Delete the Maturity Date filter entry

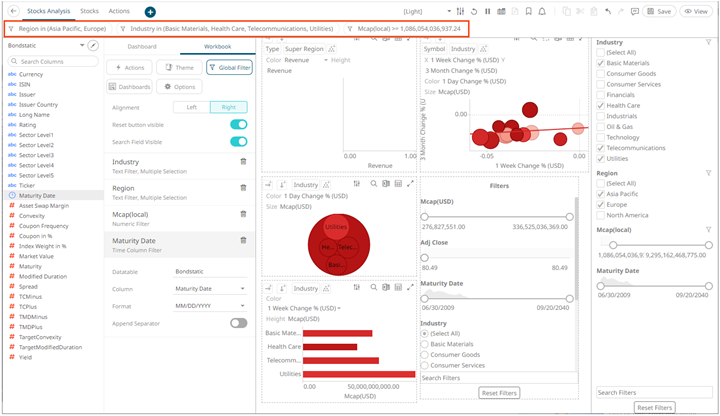(243, 240)
